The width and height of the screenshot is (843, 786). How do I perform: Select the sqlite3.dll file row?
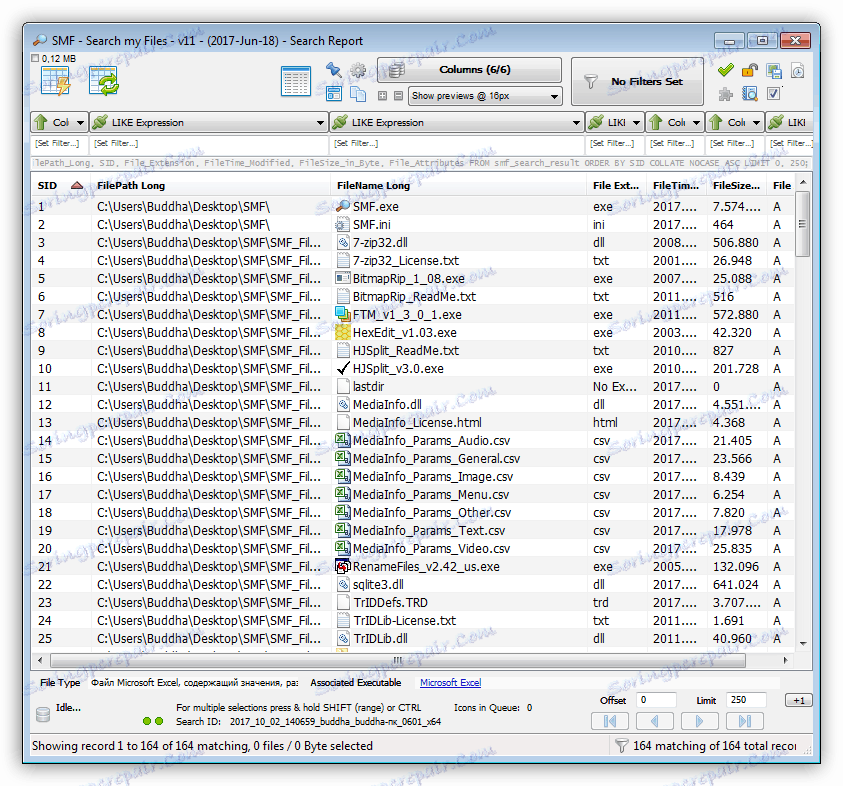[x=412, y=584]
